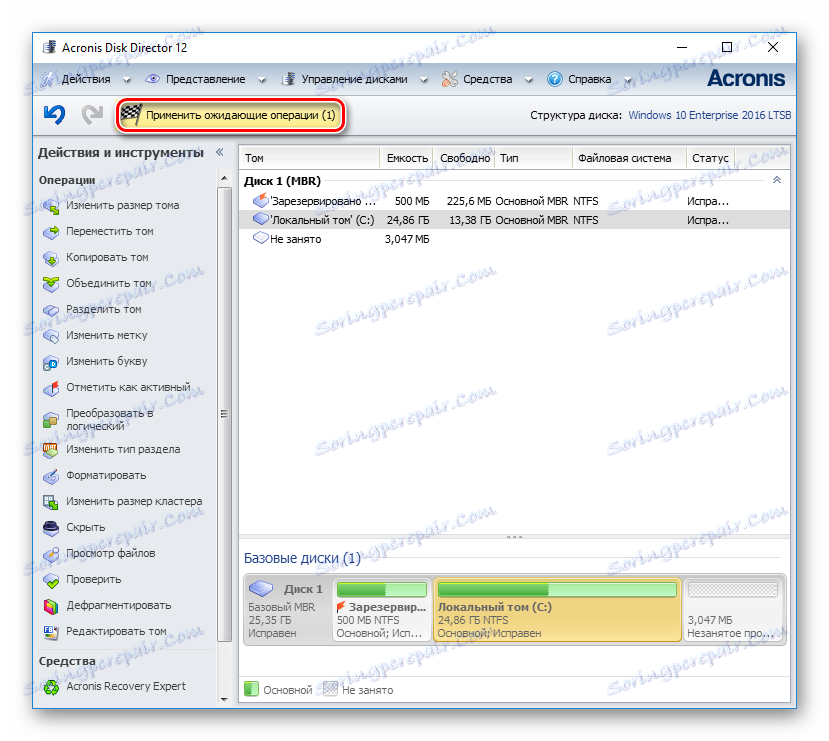Screen dimensions: 829x741
Task: Click the checkered flag apply icon
Action: coord(131,115)
